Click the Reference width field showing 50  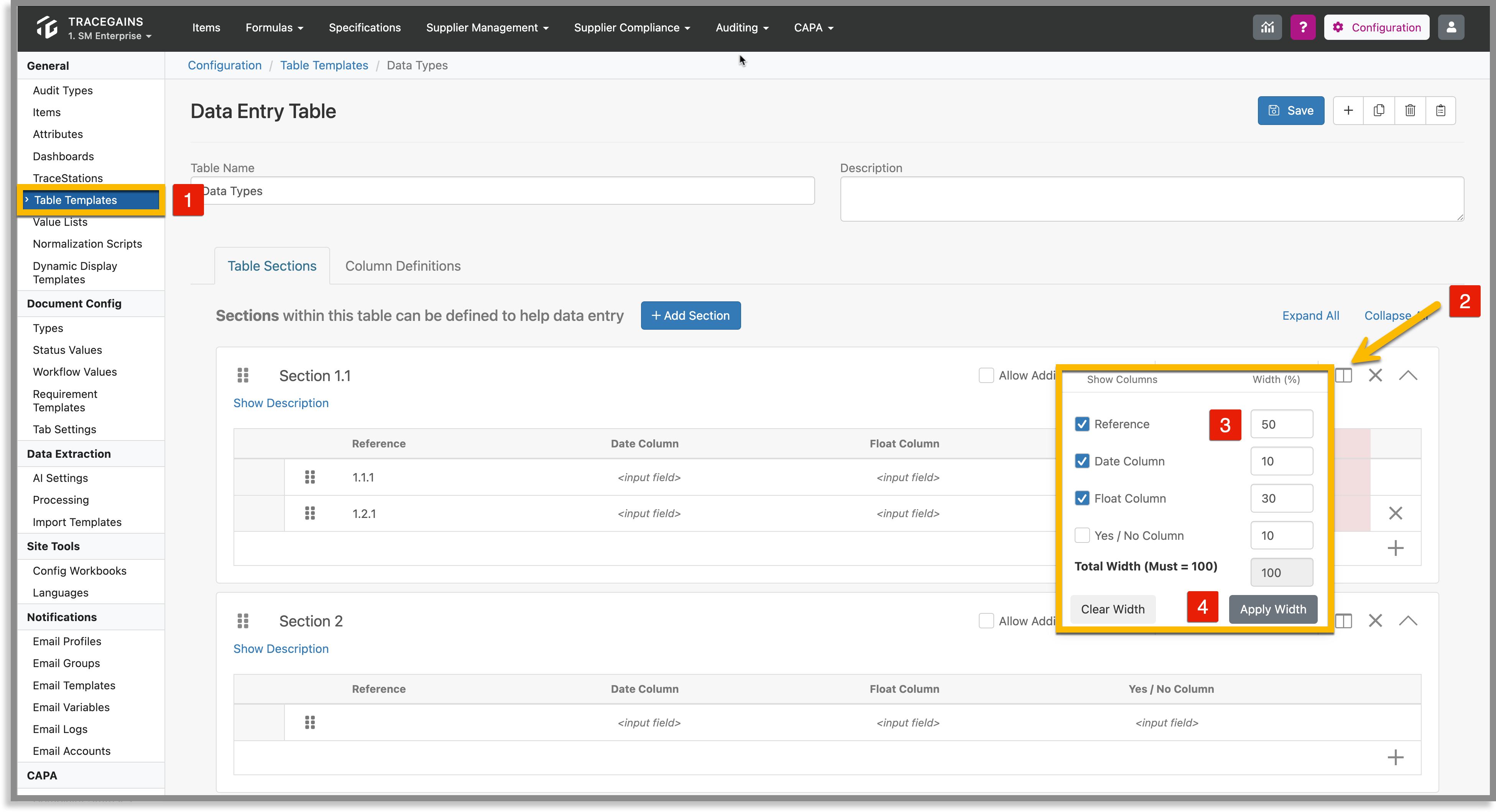[x=1282, y=424]
